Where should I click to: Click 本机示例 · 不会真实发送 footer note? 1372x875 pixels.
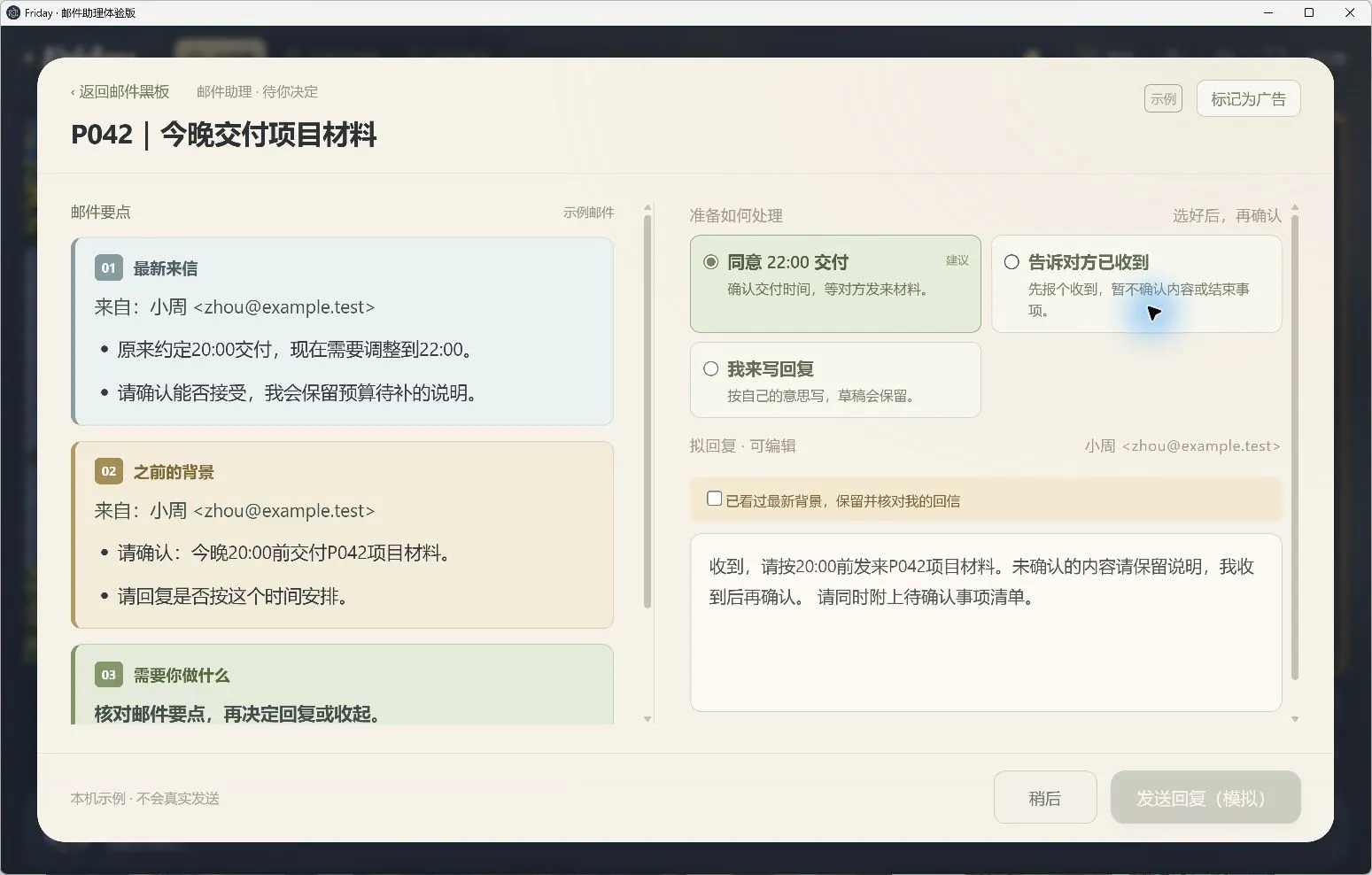145,798
